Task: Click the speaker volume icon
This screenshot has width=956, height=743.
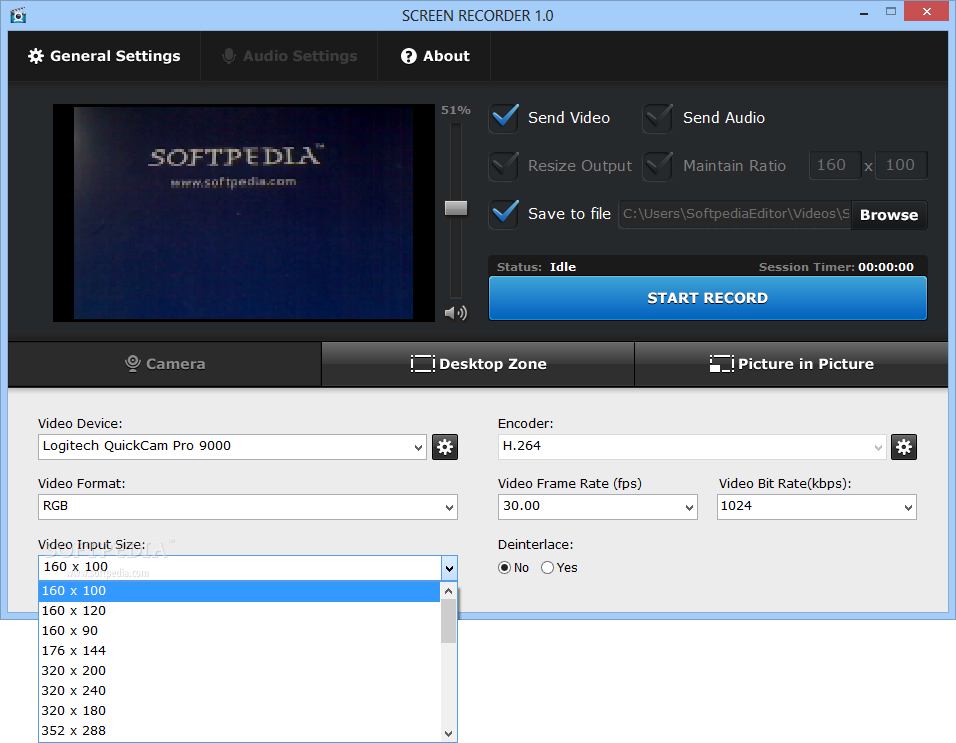Action: pos(455,313)
